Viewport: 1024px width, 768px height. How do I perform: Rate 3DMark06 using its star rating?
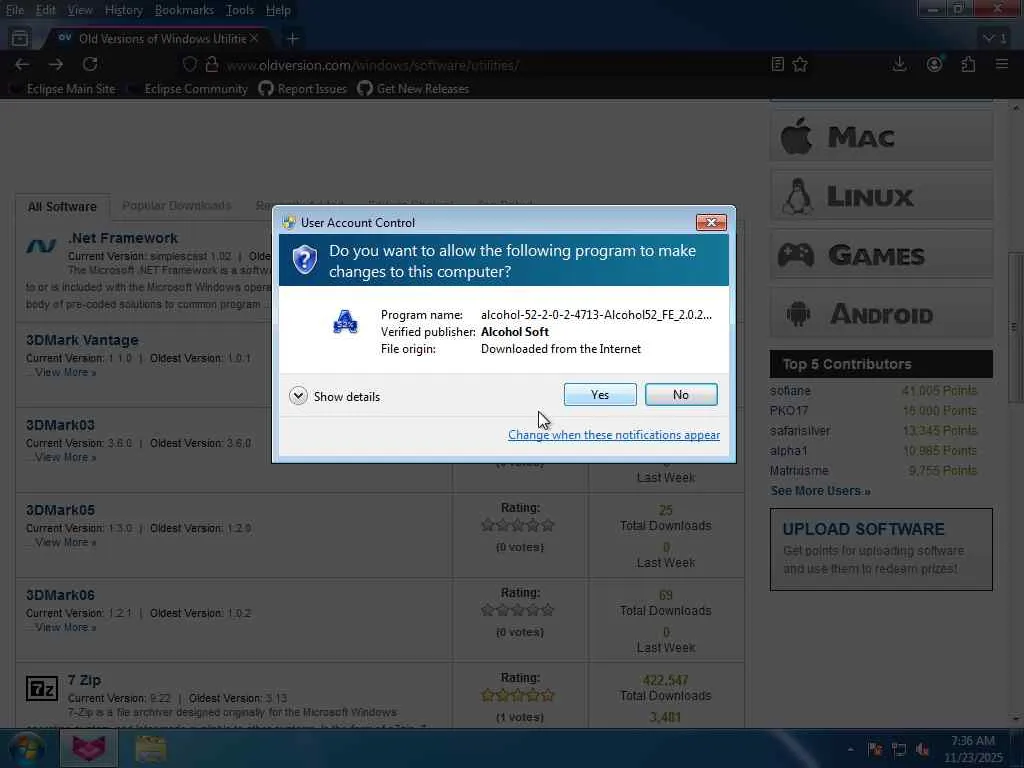[x=518, y=610]
